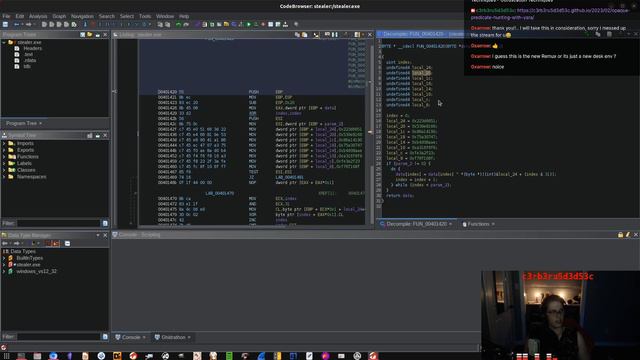Open Data Type Manager filter options button
Screen dimensions: 640x360
pyautogui.click(x=105, y=337)
